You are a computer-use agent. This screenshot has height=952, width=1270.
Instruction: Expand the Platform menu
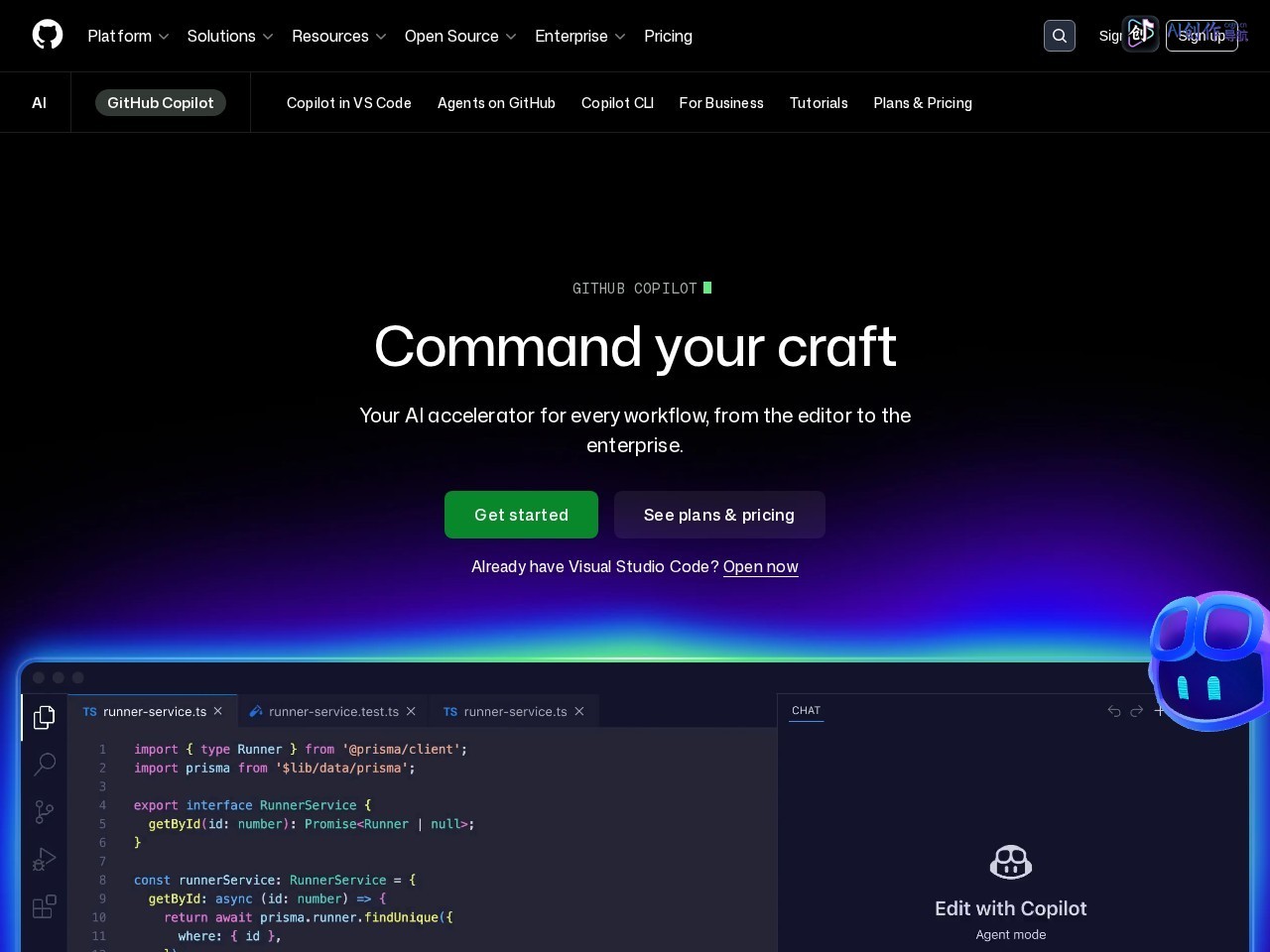128,36
